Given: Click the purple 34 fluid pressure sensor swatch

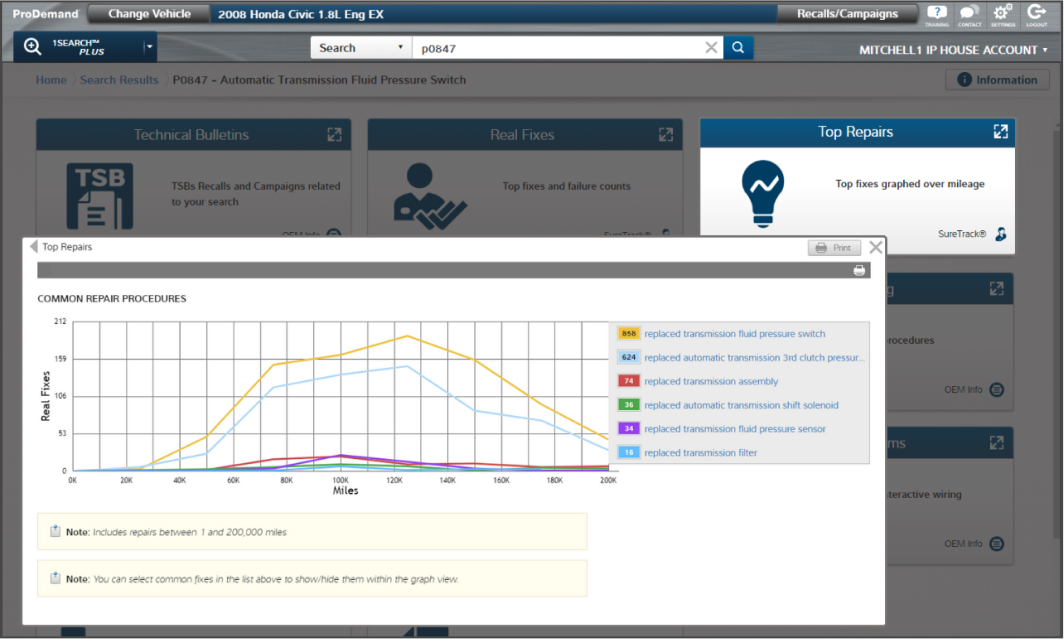Looking at the screenshot, I should [629, 429].
